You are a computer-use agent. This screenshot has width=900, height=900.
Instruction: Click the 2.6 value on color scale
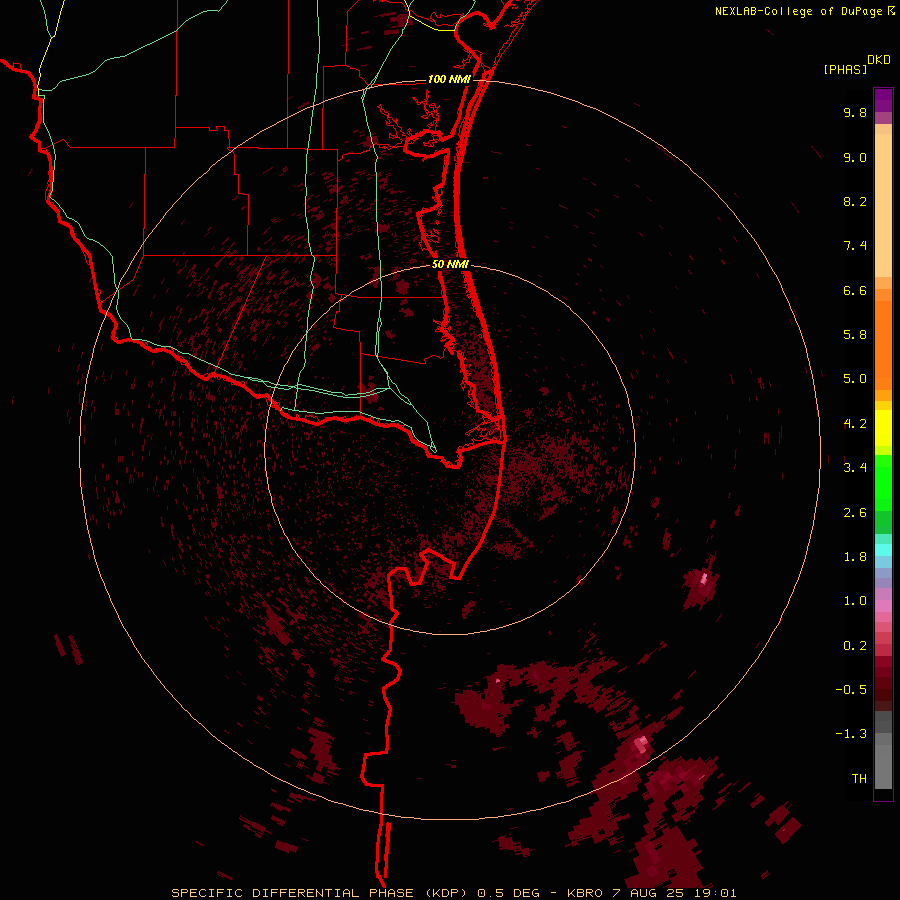click(855, 513)
